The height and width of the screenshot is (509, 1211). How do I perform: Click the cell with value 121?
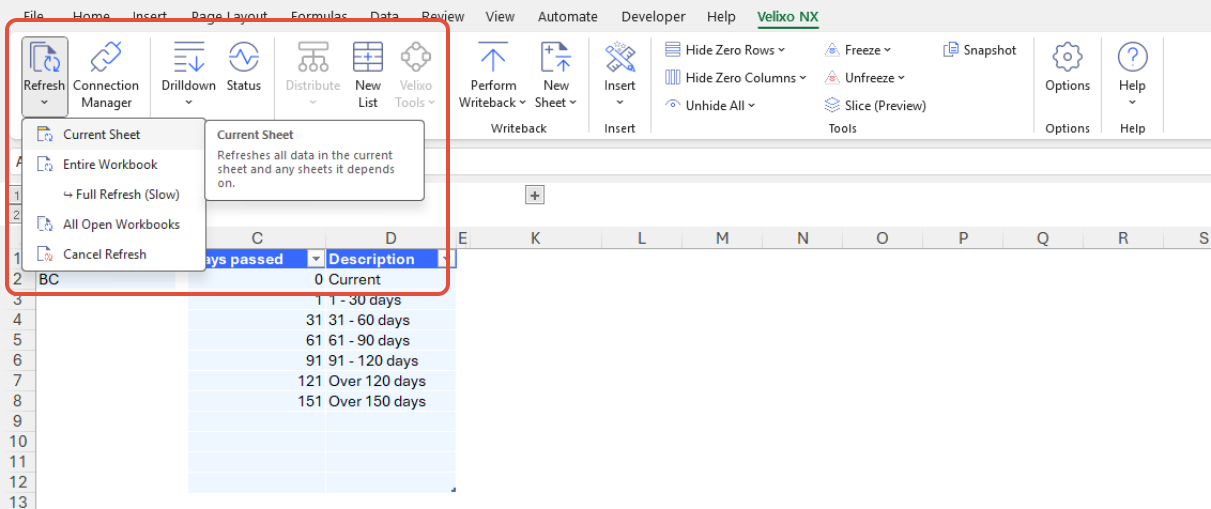[258, 381]
